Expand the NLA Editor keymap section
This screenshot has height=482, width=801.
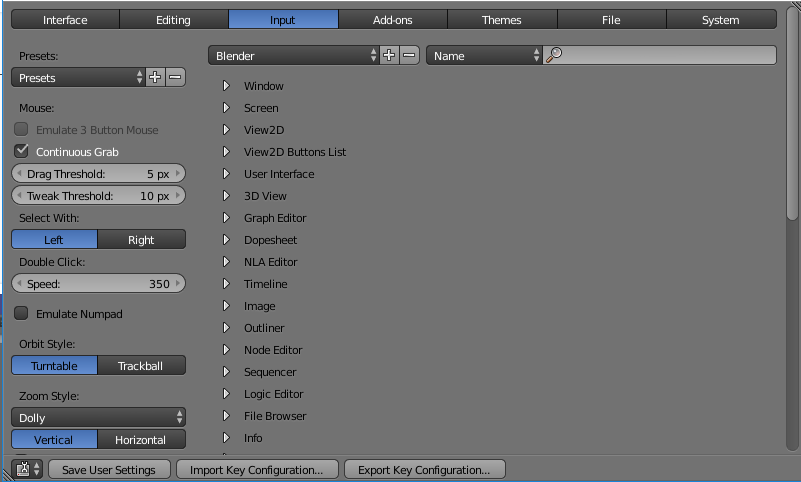coord(226,261)
